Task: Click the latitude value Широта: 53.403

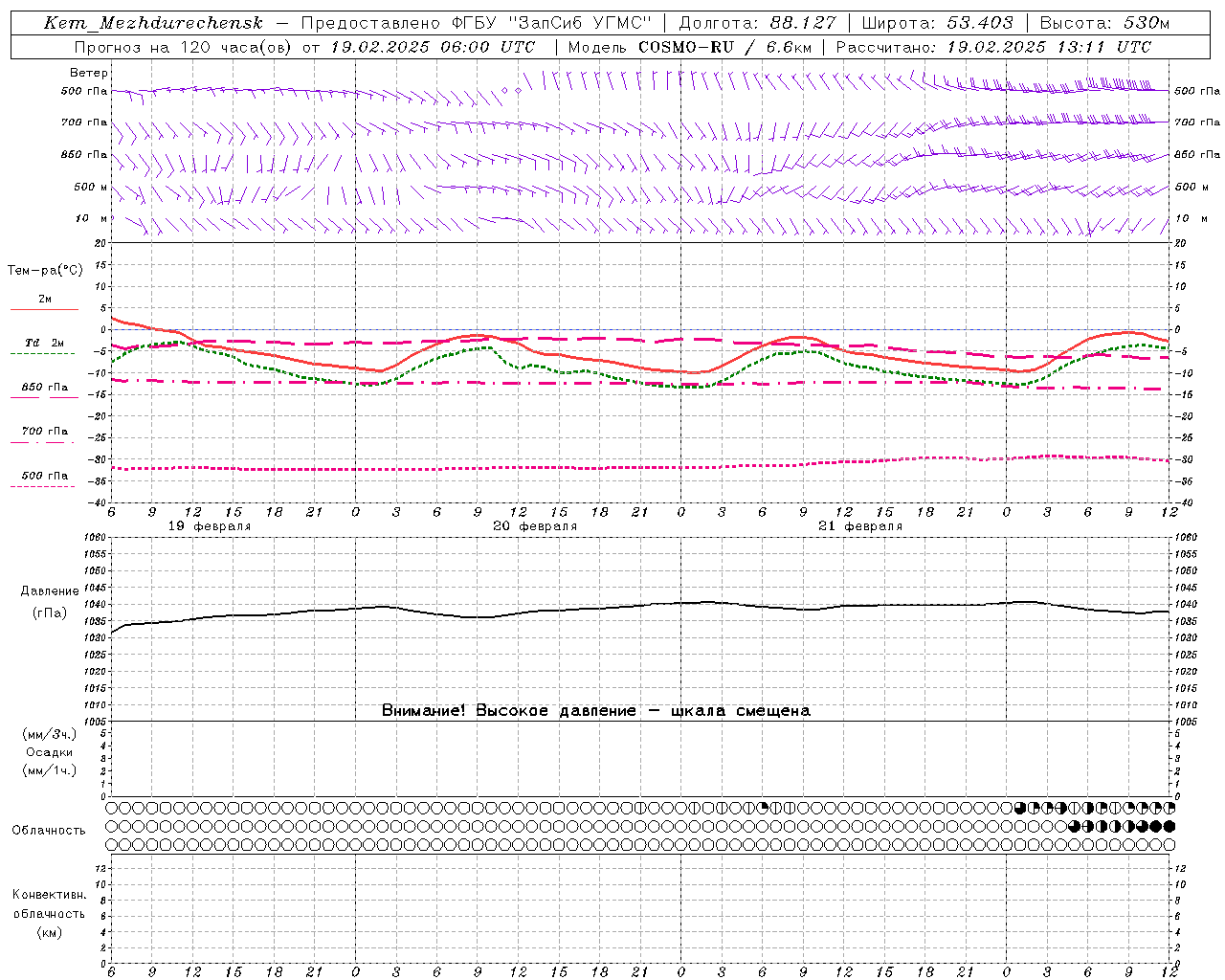Action: coord(937,23)
